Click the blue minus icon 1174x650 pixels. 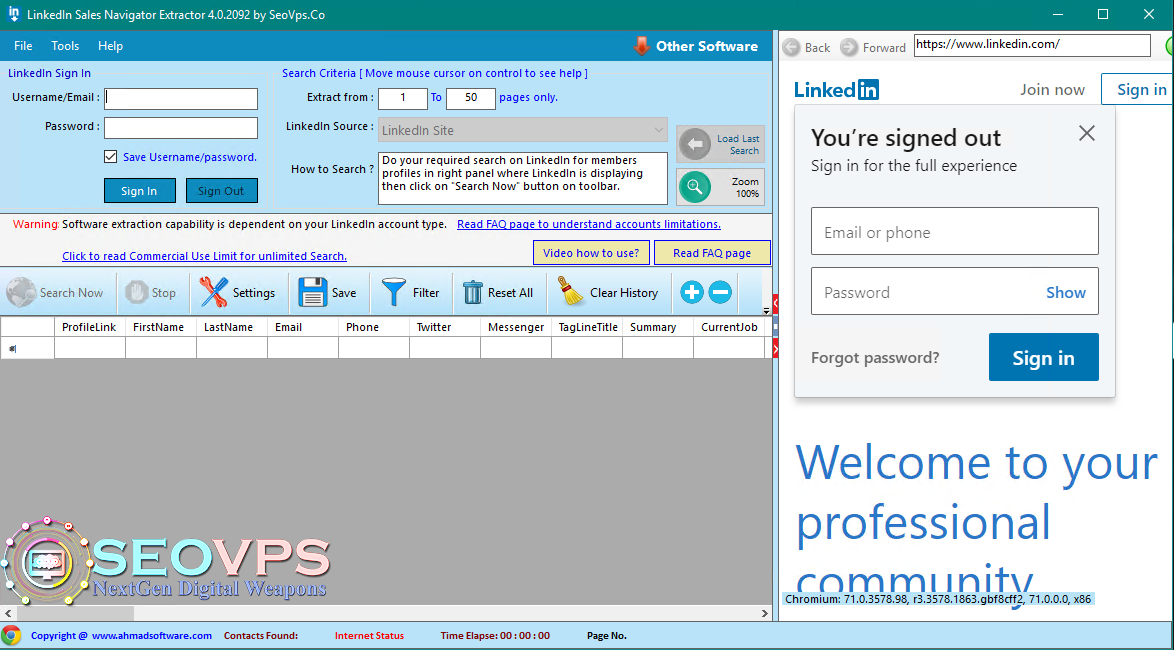(720, 292)
